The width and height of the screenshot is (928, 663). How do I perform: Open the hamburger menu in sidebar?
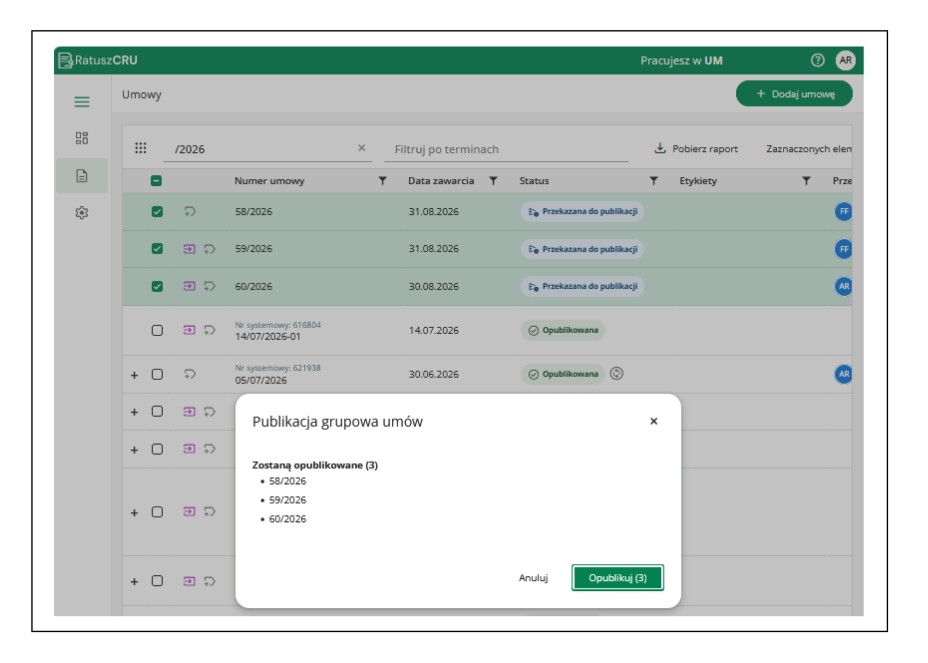click(82, 102)
